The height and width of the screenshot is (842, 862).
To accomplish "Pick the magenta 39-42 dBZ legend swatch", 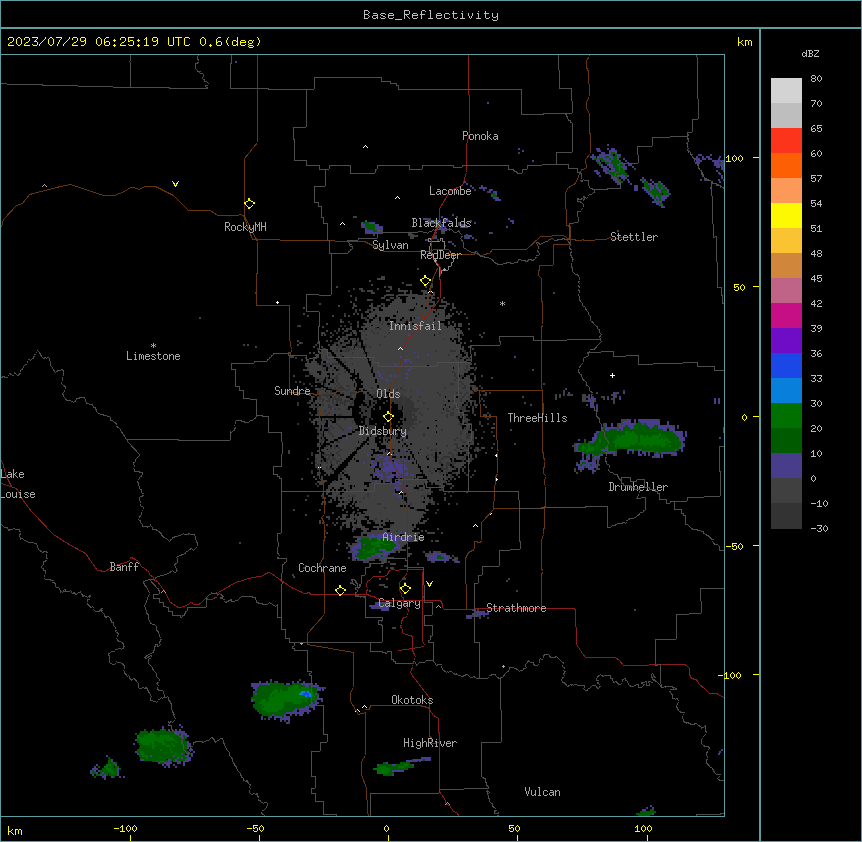I will pos(786,315).
